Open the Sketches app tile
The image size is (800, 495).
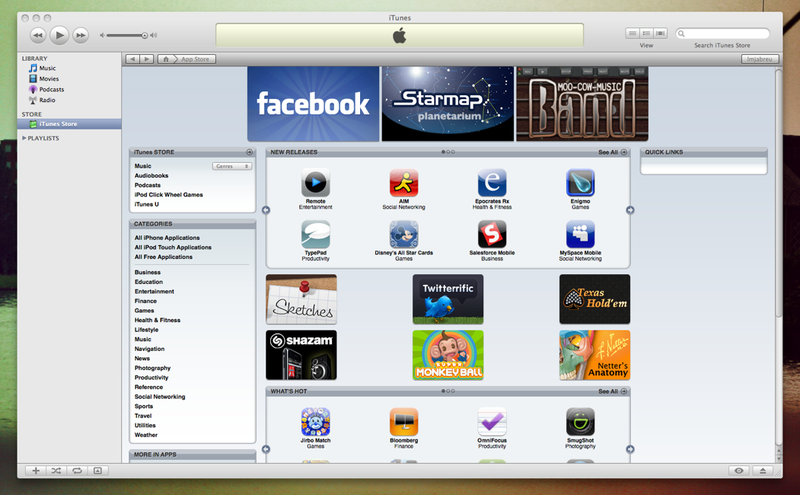(301, 300)
